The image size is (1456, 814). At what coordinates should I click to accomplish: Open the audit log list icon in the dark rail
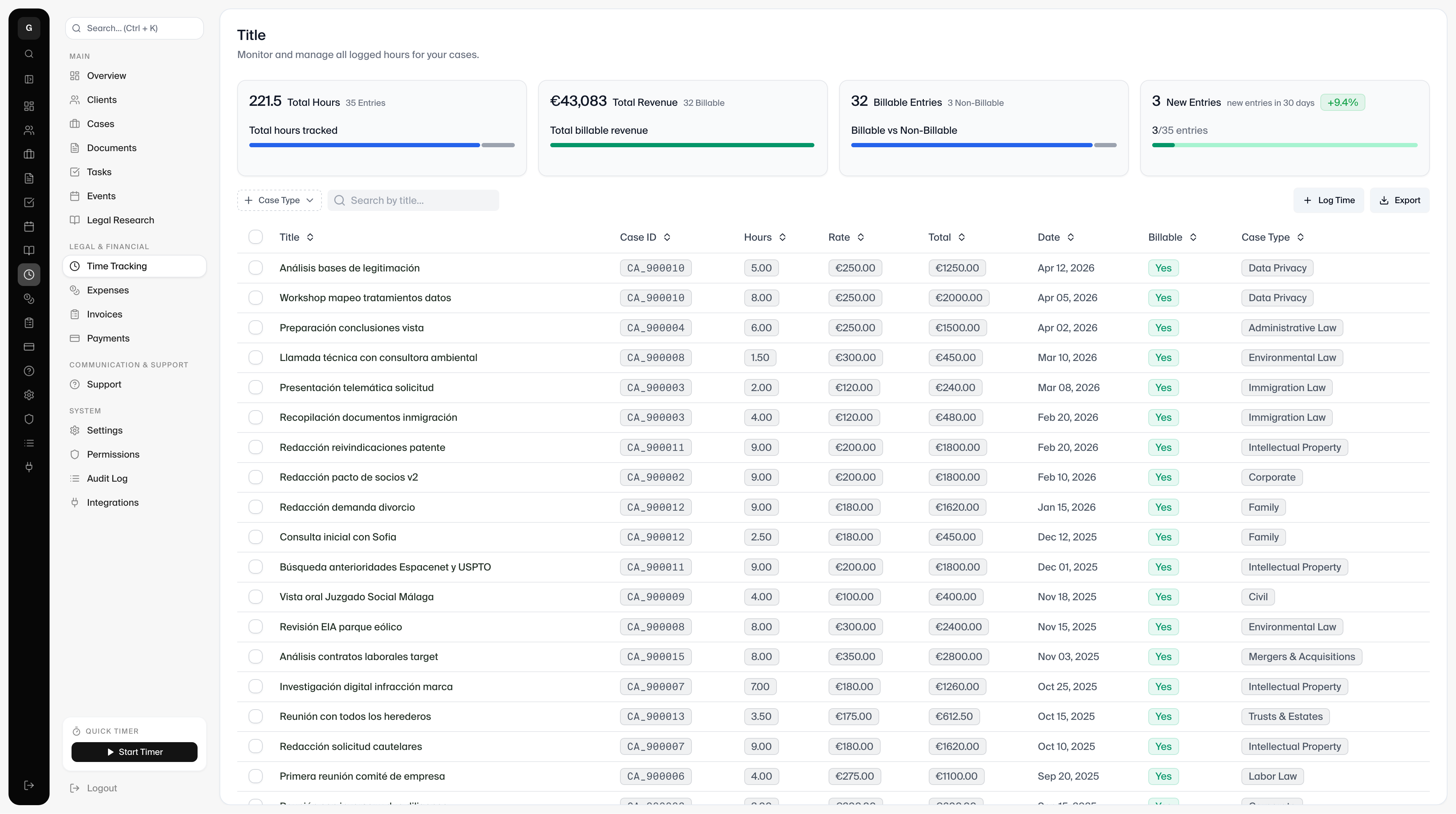point(29,443)
